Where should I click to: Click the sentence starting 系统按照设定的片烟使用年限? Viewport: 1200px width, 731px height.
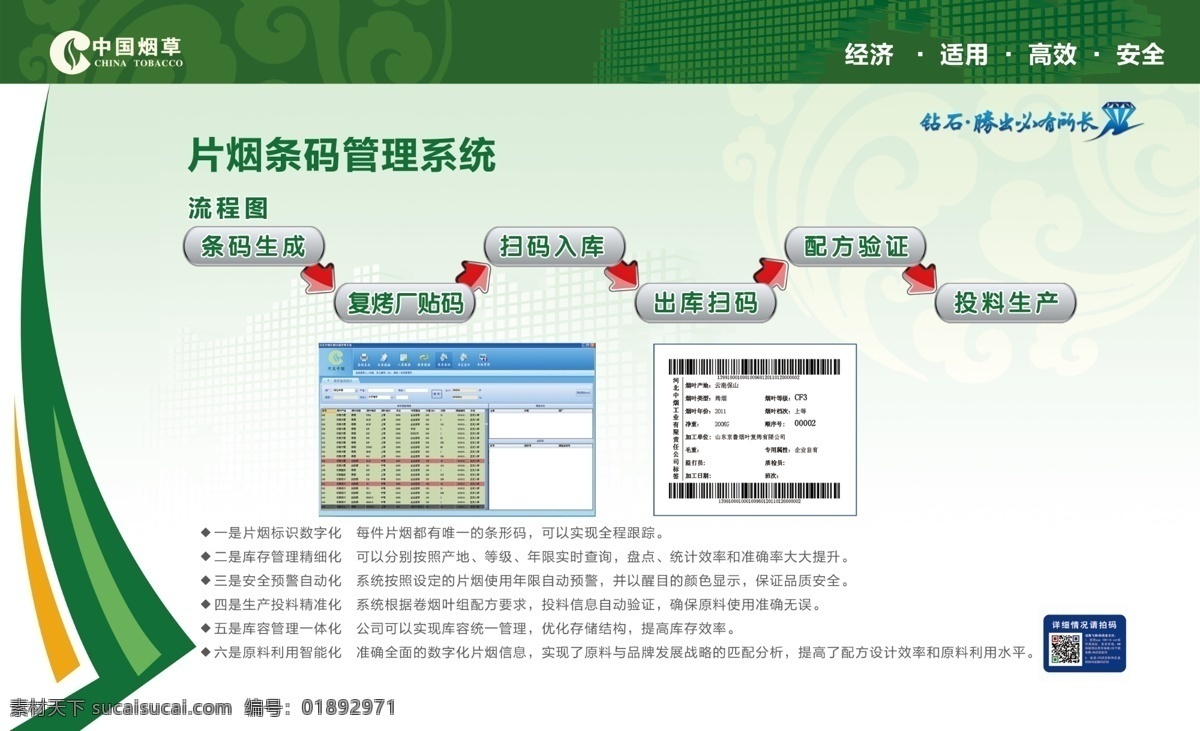pos(603,581)
